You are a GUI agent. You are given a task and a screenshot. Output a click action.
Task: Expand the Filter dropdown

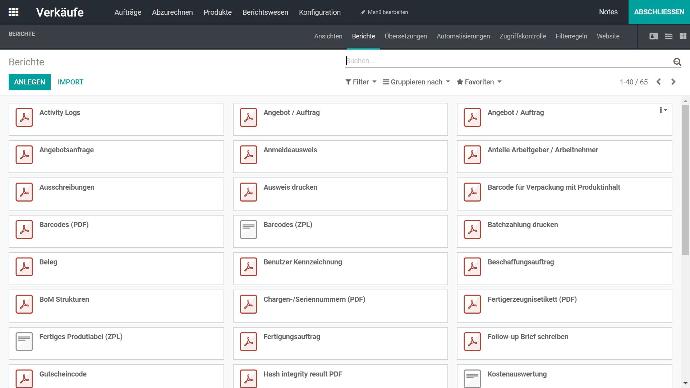[361, 82]
